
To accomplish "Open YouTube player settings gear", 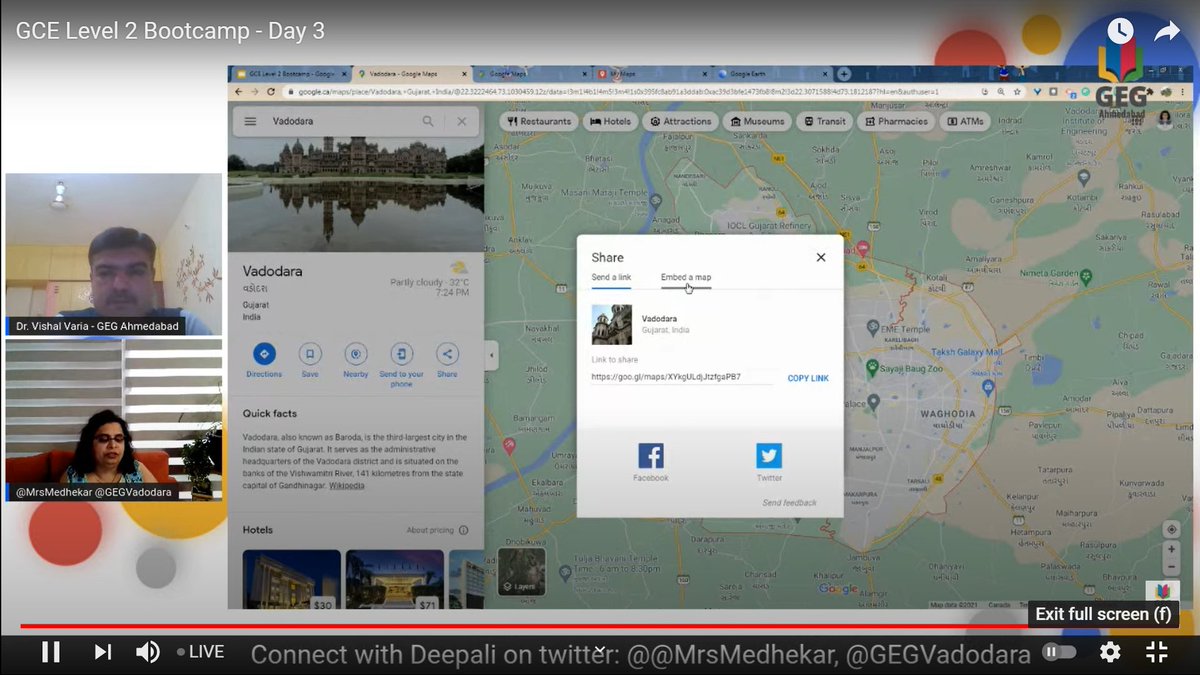I will coord(1110,652).
